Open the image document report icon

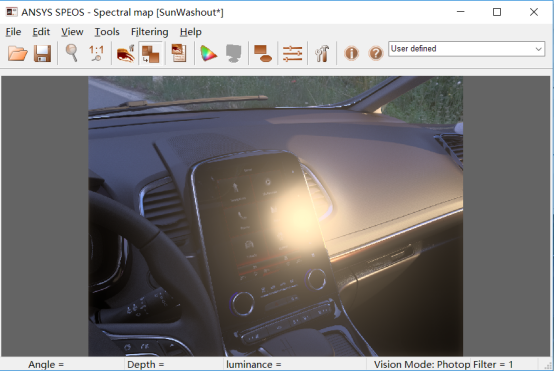point(179,53)
